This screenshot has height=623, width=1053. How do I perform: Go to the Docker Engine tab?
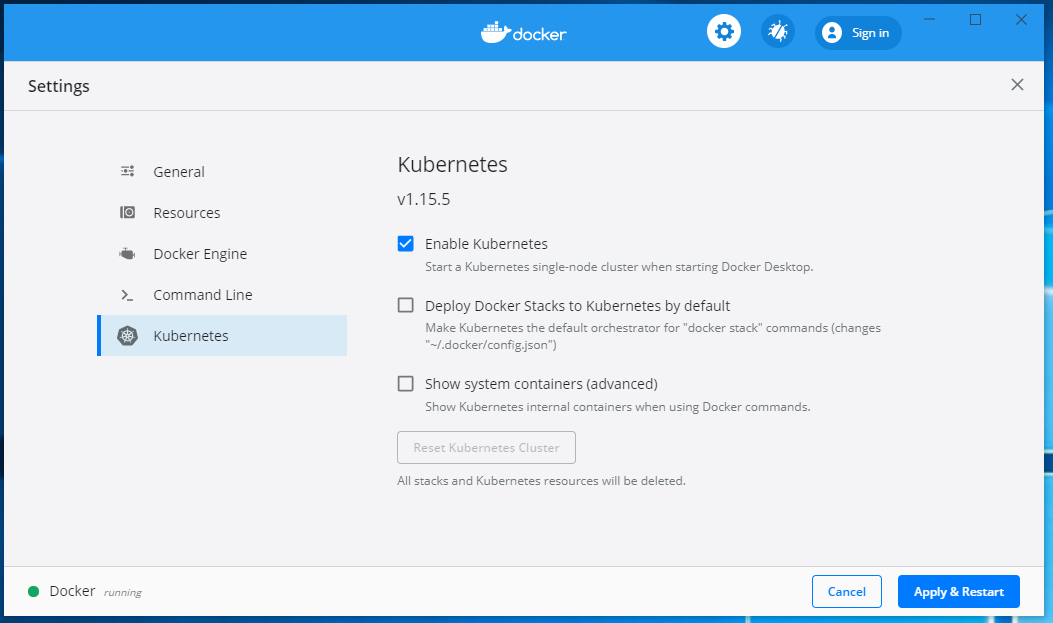(222, 254)
